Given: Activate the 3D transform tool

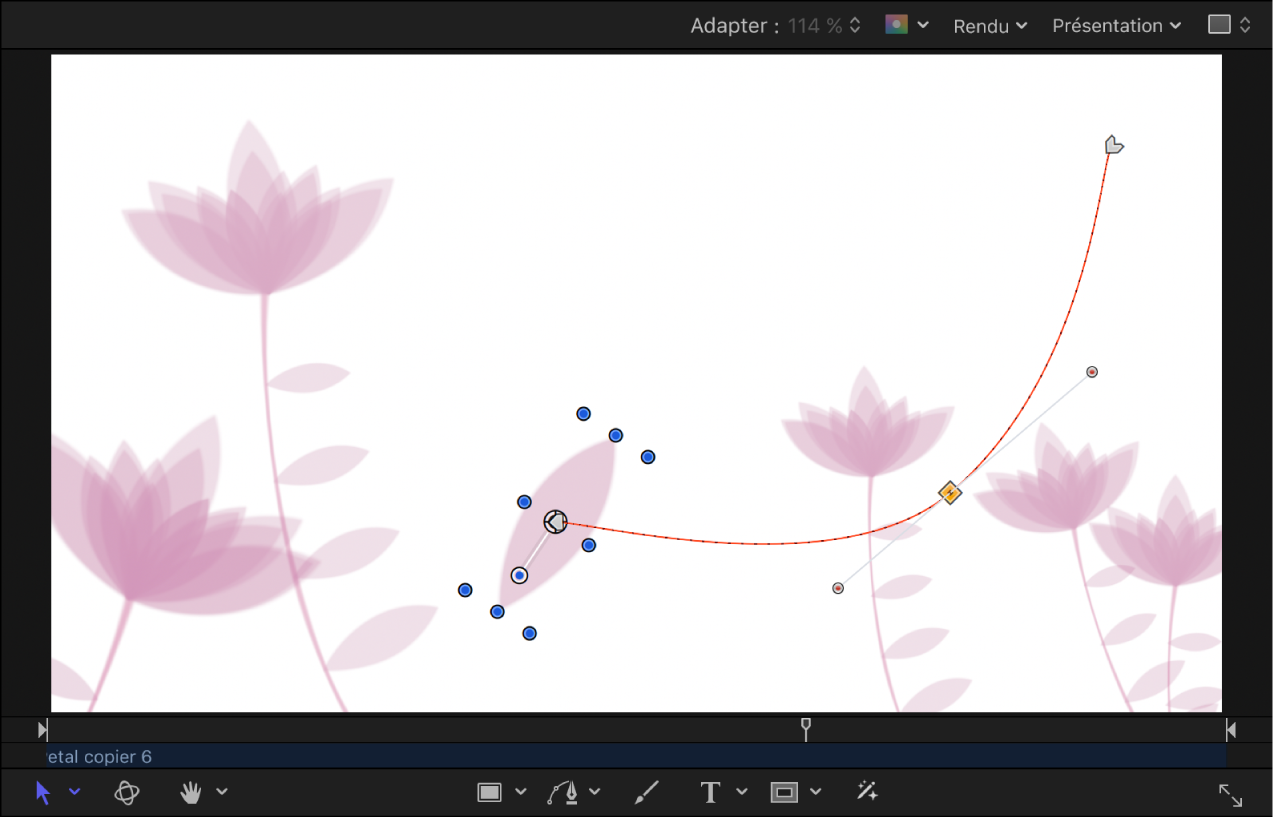Looking at the screenshot, I should [127, 791].
